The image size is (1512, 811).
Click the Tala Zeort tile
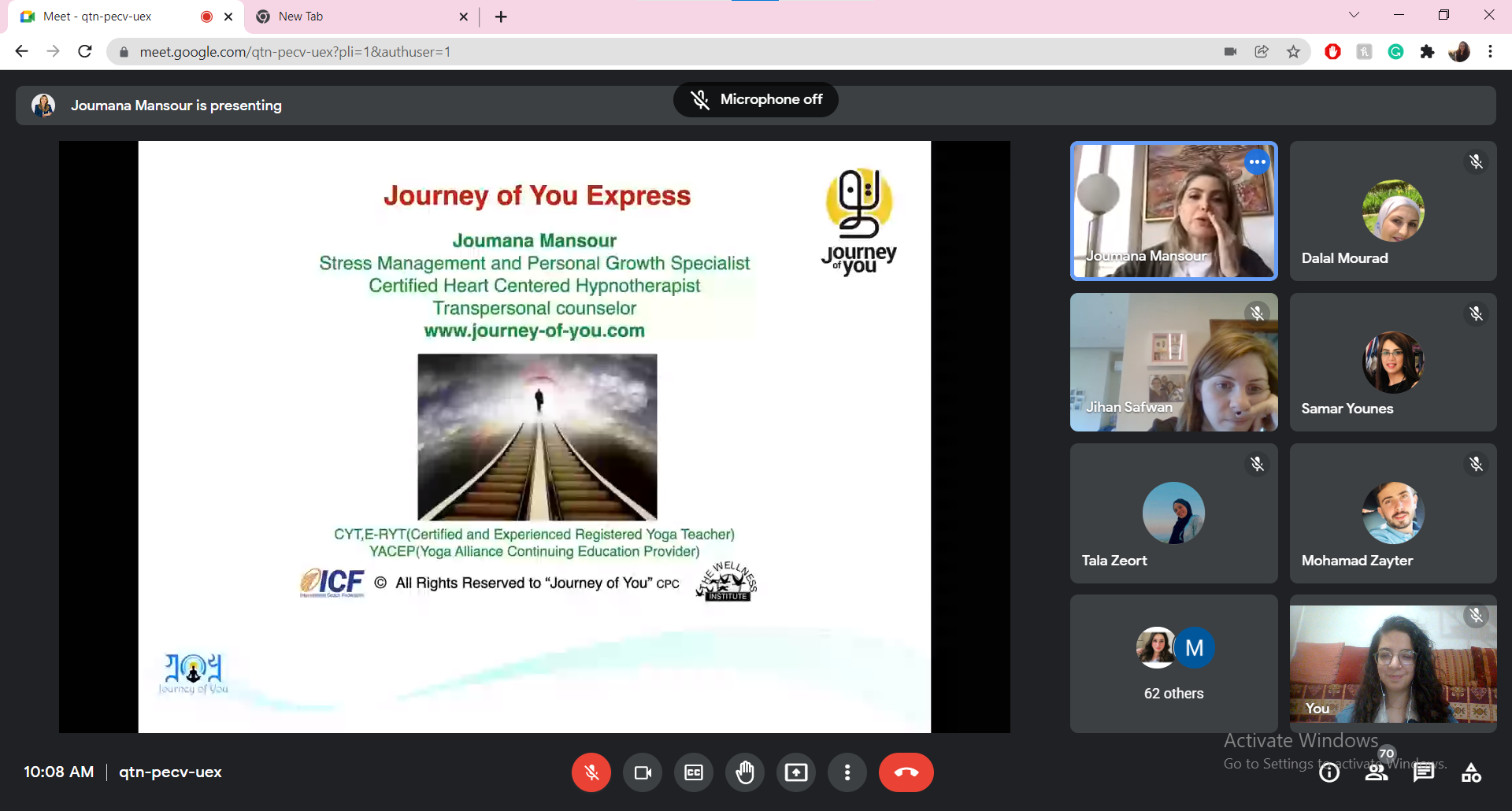1173,513
